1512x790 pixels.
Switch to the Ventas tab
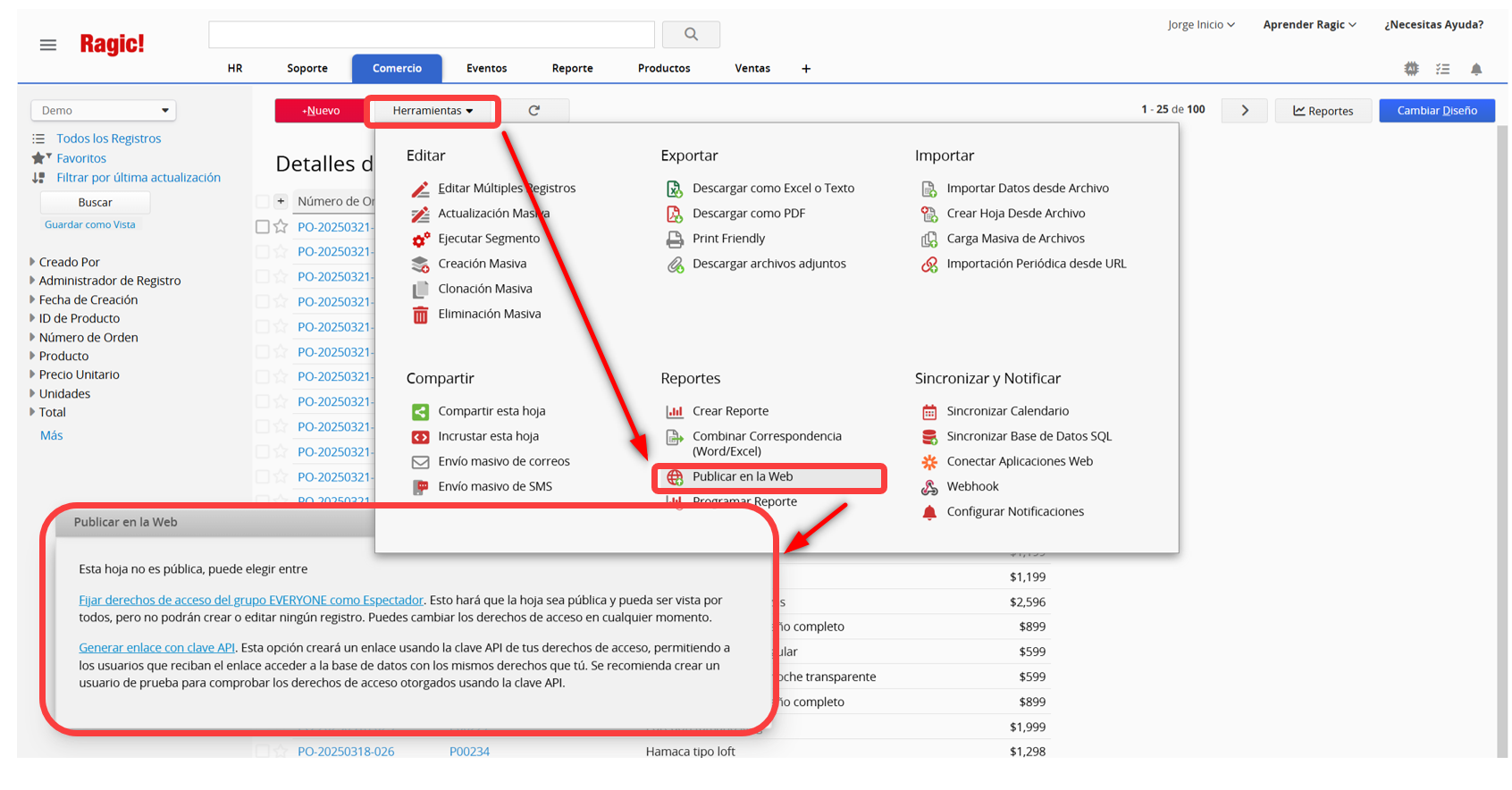click(x=752, y=69)
